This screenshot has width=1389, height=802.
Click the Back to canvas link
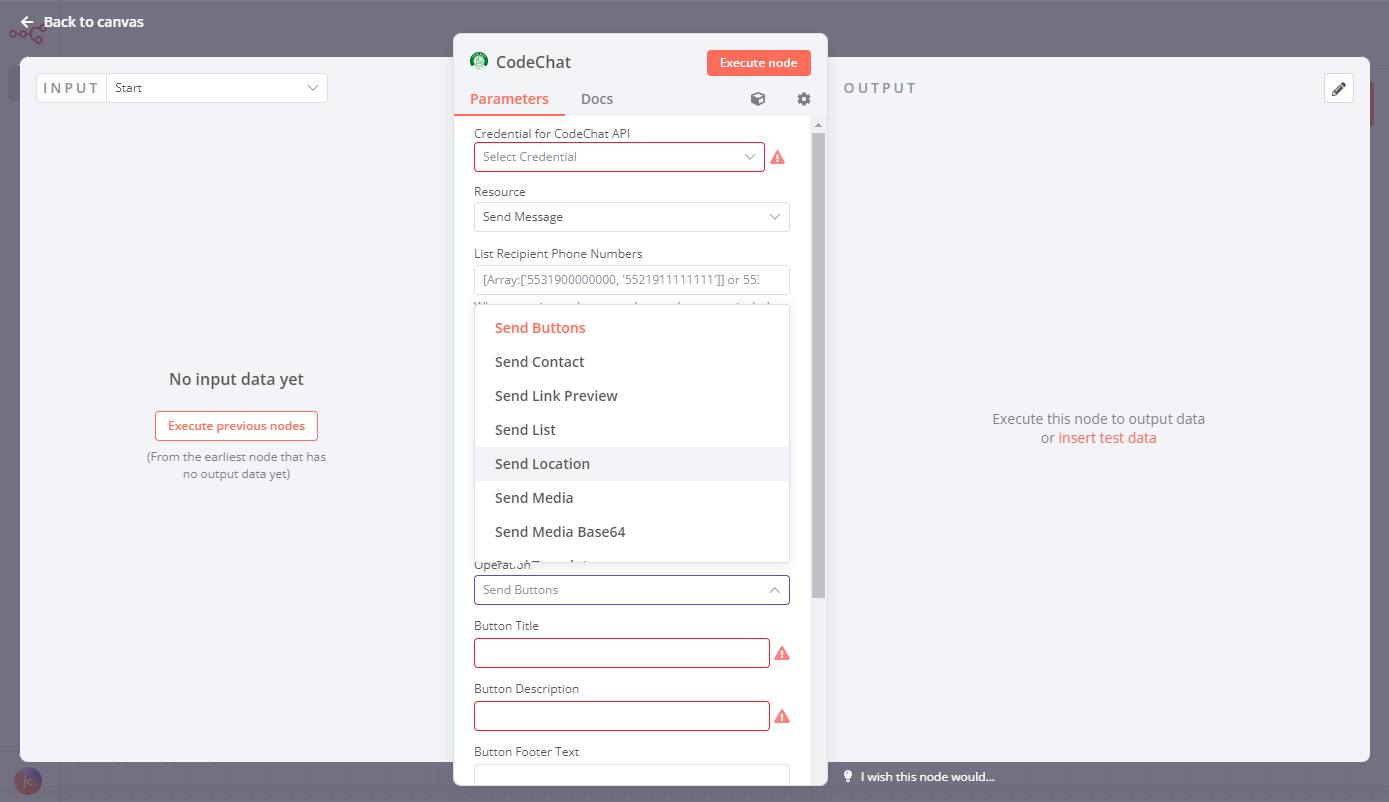tap(94, 22)
